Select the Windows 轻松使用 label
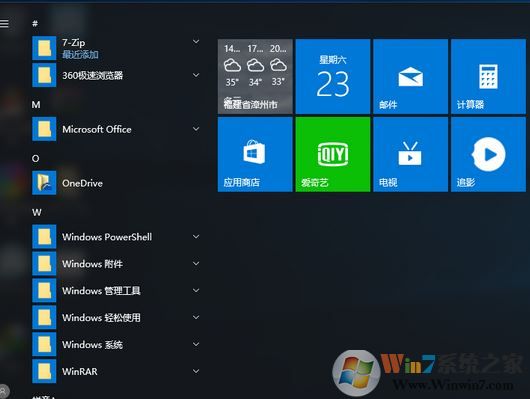Screen dimensions: 530x399 (x=101, y=318)
